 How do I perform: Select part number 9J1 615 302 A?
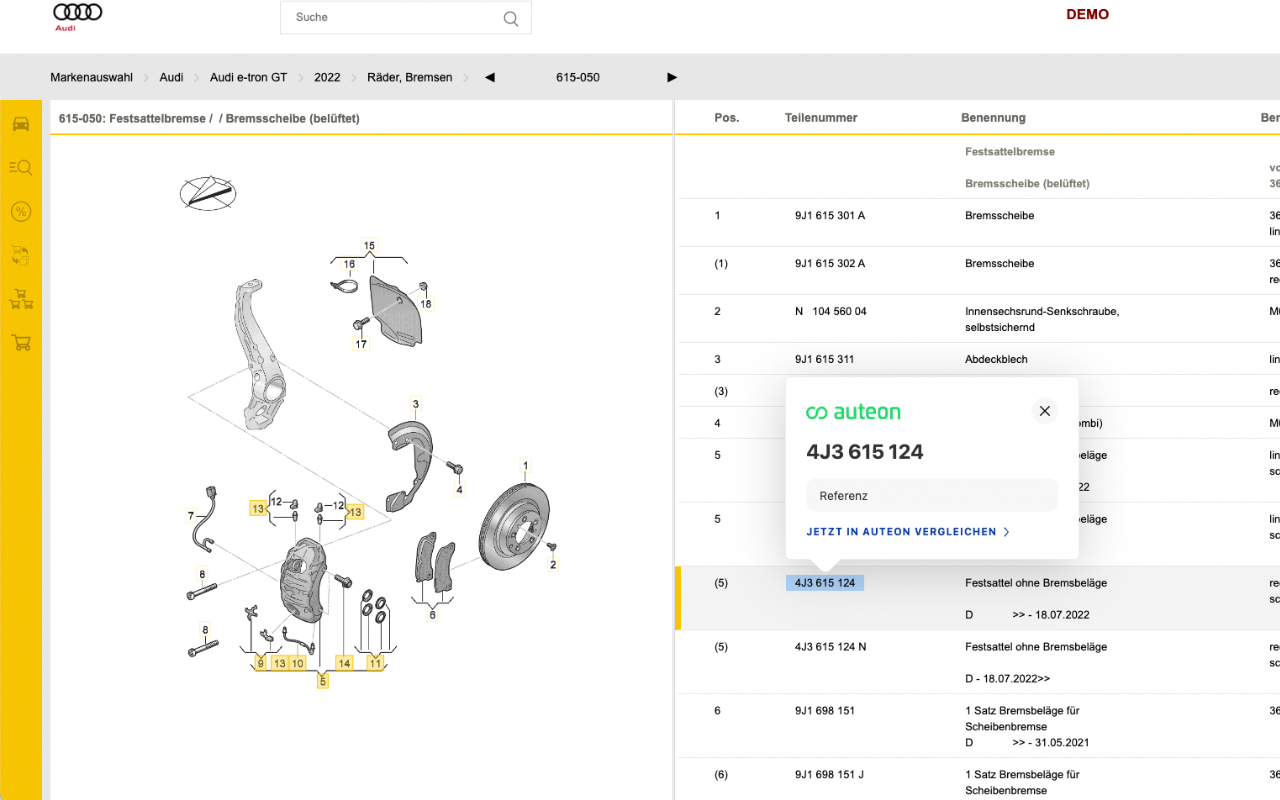click(830, 263)
